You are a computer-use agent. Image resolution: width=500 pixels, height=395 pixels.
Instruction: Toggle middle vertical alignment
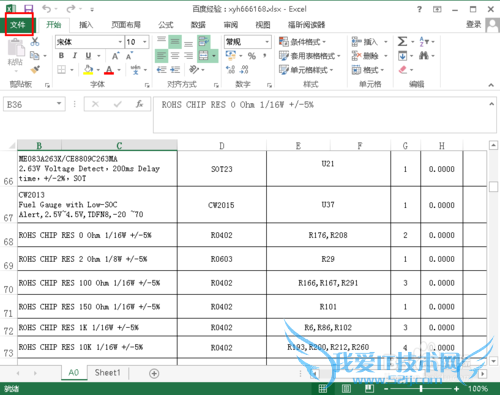click(x=175, y=42)
